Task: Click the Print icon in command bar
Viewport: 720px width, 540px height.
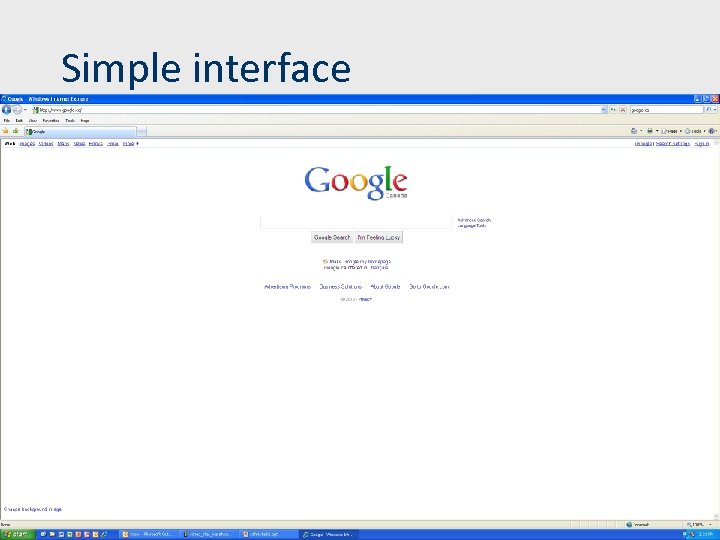Action: [650, 131]
